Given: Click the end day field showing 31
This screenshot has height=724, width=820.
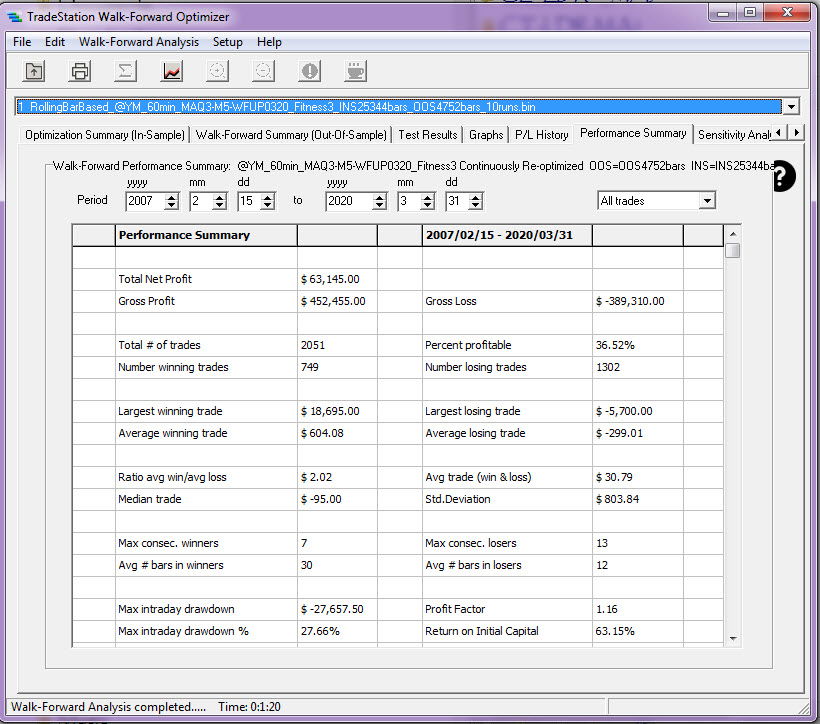Looking at the screenshot, I should pyautogui.click(x=458, y=201).
